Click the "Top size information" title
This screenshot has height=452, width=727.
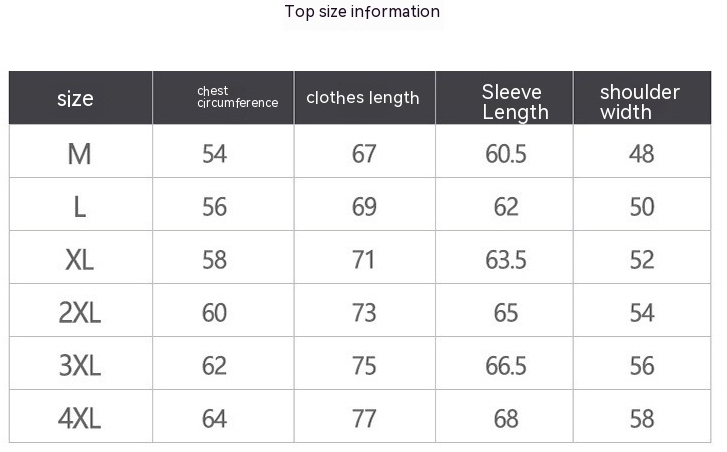pos(362,12)
